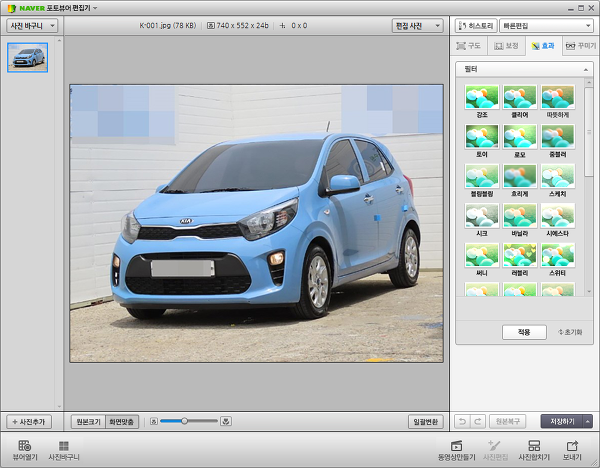
Task: Open the 빠른편집 combo box
Action: click(546, 26)
